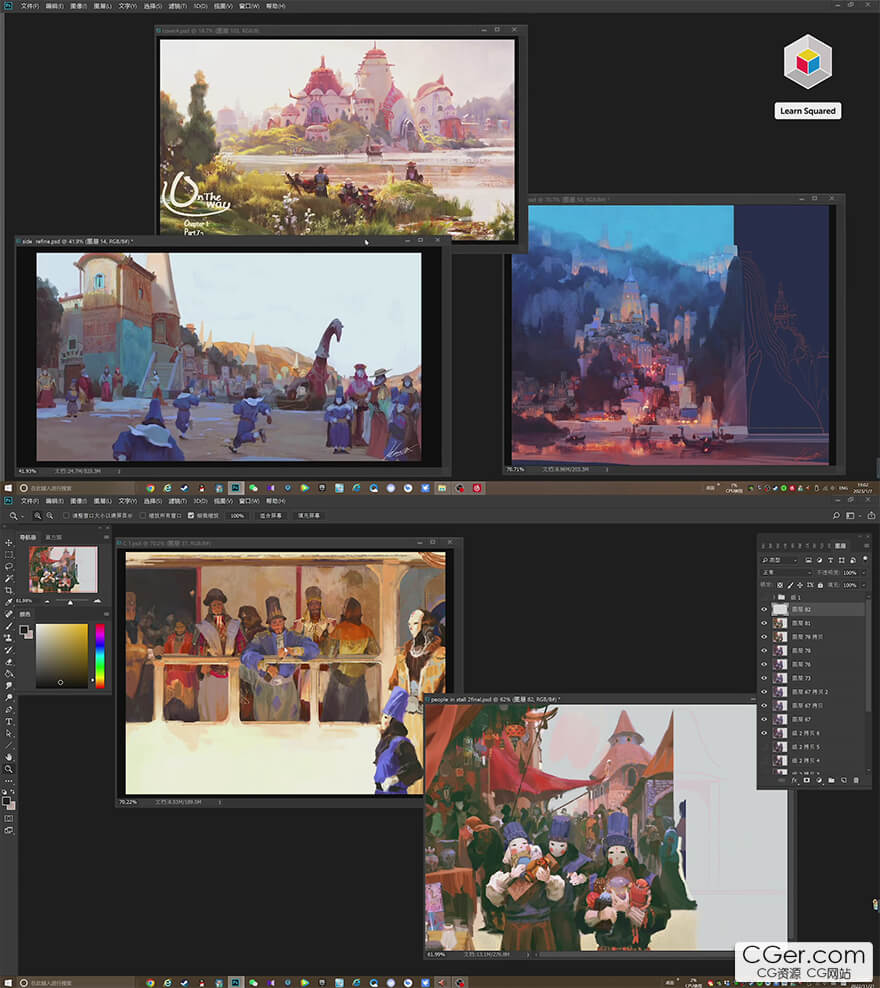
Task: Select the Clone Stamp tool
Action: [9, 638]
